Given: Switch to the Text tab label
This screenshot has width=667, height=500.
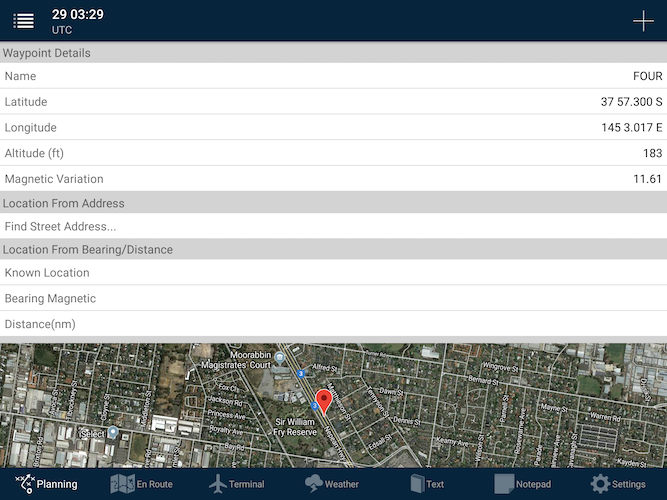Looking at the screenshot, I should coord(435,484).
